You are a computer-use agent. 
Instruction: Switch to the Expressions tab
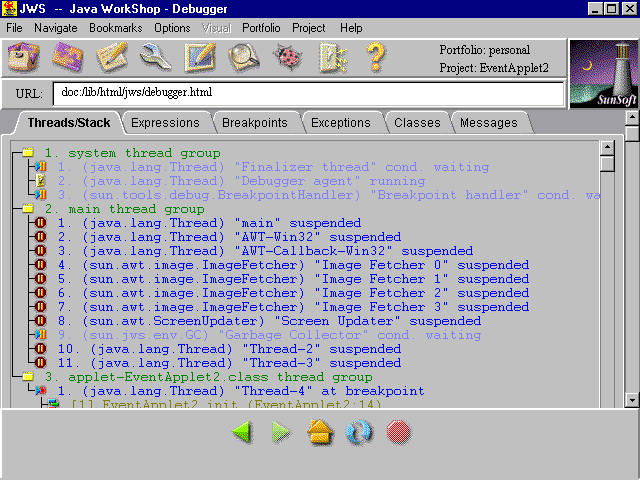165,123
